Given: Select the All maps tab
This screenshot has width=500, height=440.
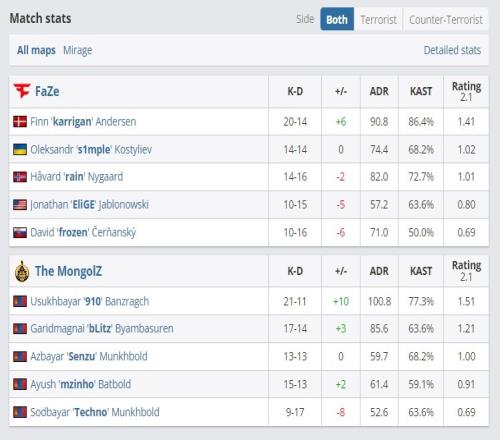Looking at the screenshot, I should (36, 50).
